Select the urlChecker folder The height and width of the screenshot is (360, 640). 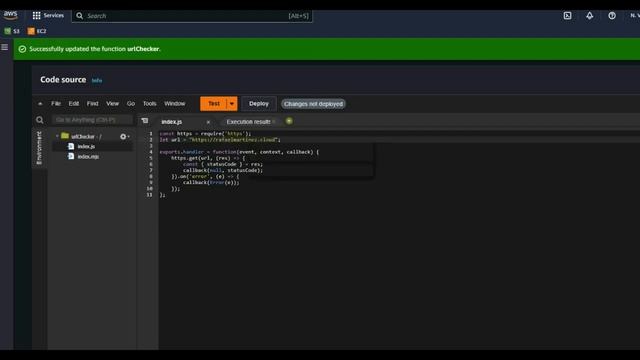pos(82,136)
